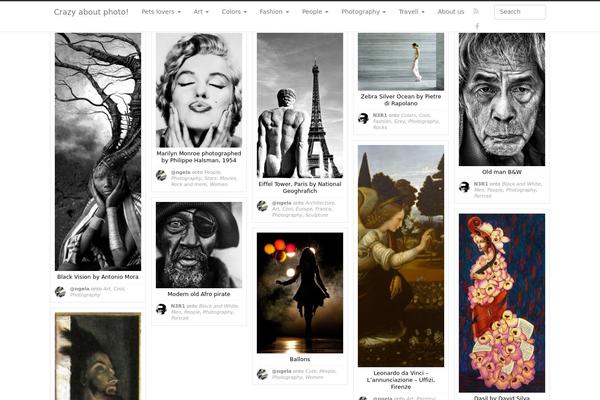600x400 pixels.
Task: Open the Ballons silhouette photo thumbnail
Action: tap(300, 293)
